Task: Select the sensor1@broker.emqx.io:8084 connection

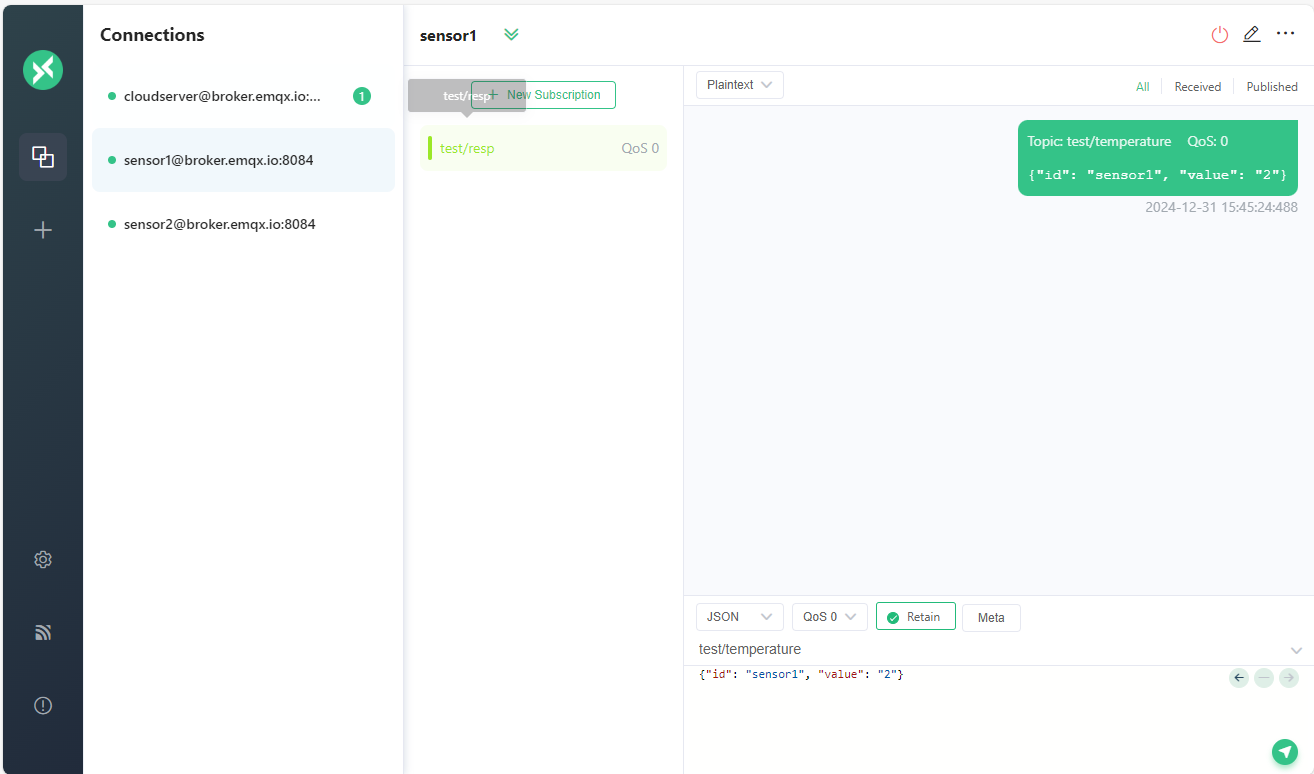Action: click(x=243, y=160)
